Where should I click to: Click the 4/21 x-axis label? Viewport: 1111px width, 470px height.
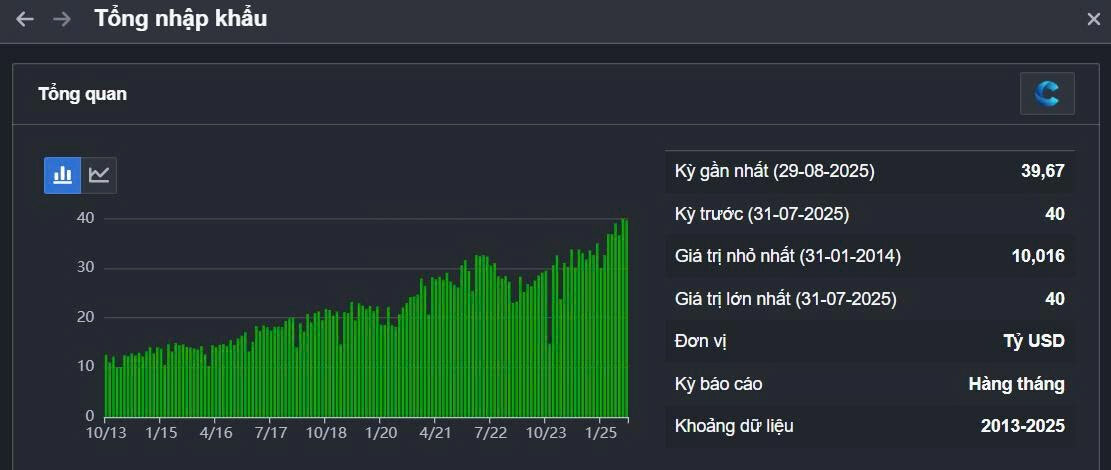coord(435,432)
